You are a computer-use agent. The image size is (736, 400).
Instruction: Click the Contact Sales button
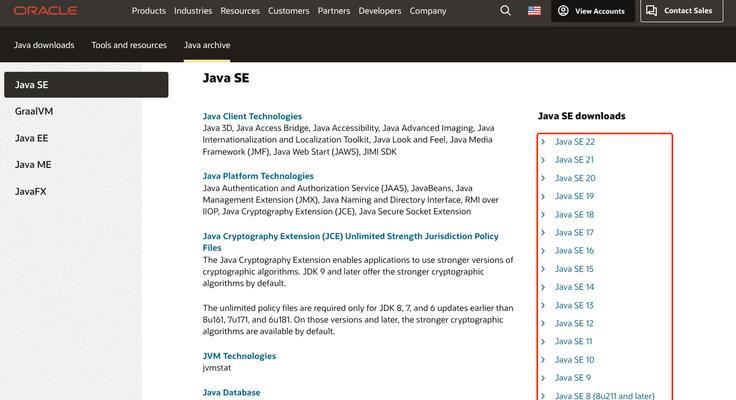pos(682,10)
